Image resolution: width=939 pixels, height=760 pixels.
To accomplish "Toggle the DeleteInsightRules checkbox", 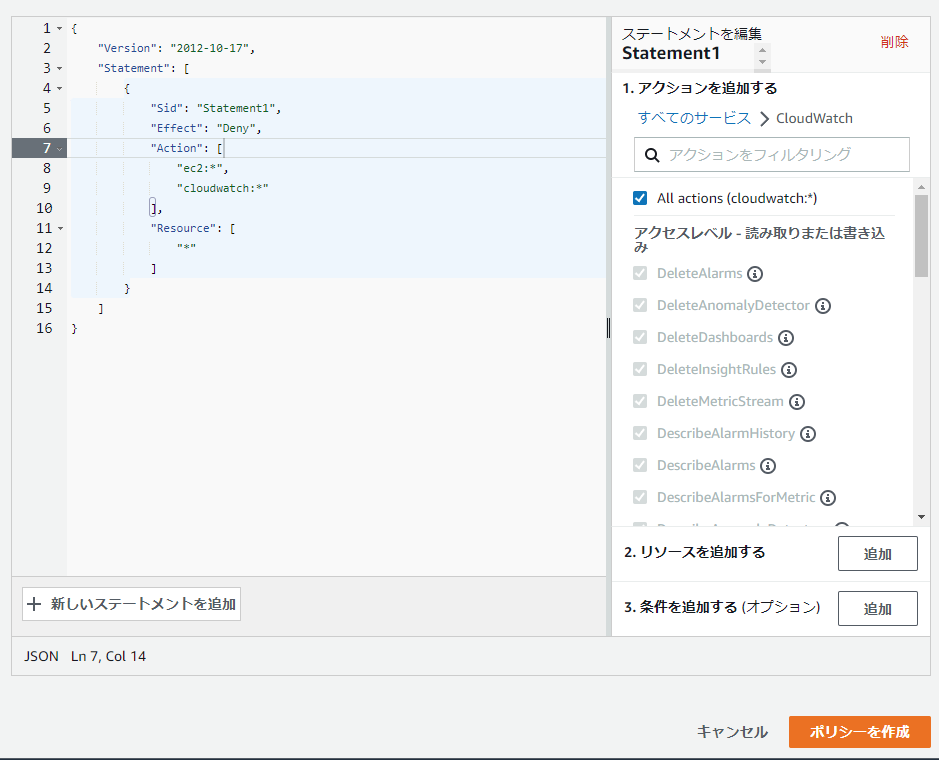I will click(x=640, y=369).
